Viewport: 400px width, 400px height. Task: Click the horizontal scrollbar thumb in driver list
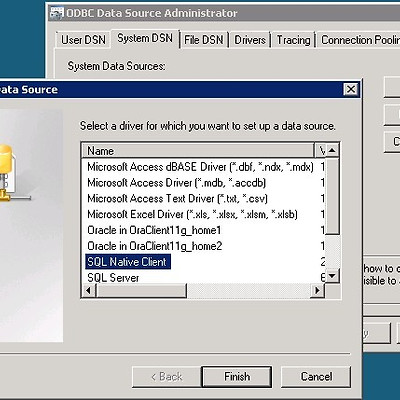[141, 290]
